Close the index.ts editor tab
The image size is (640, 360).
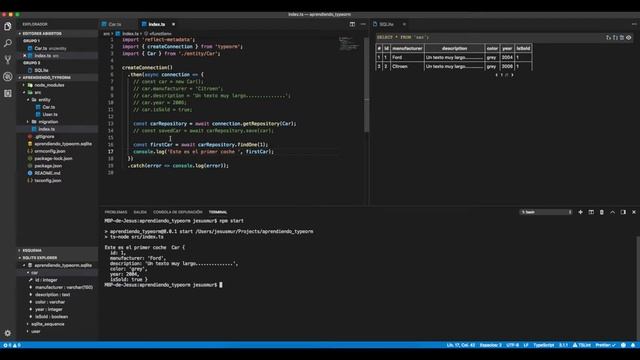(x=173, y=24)
